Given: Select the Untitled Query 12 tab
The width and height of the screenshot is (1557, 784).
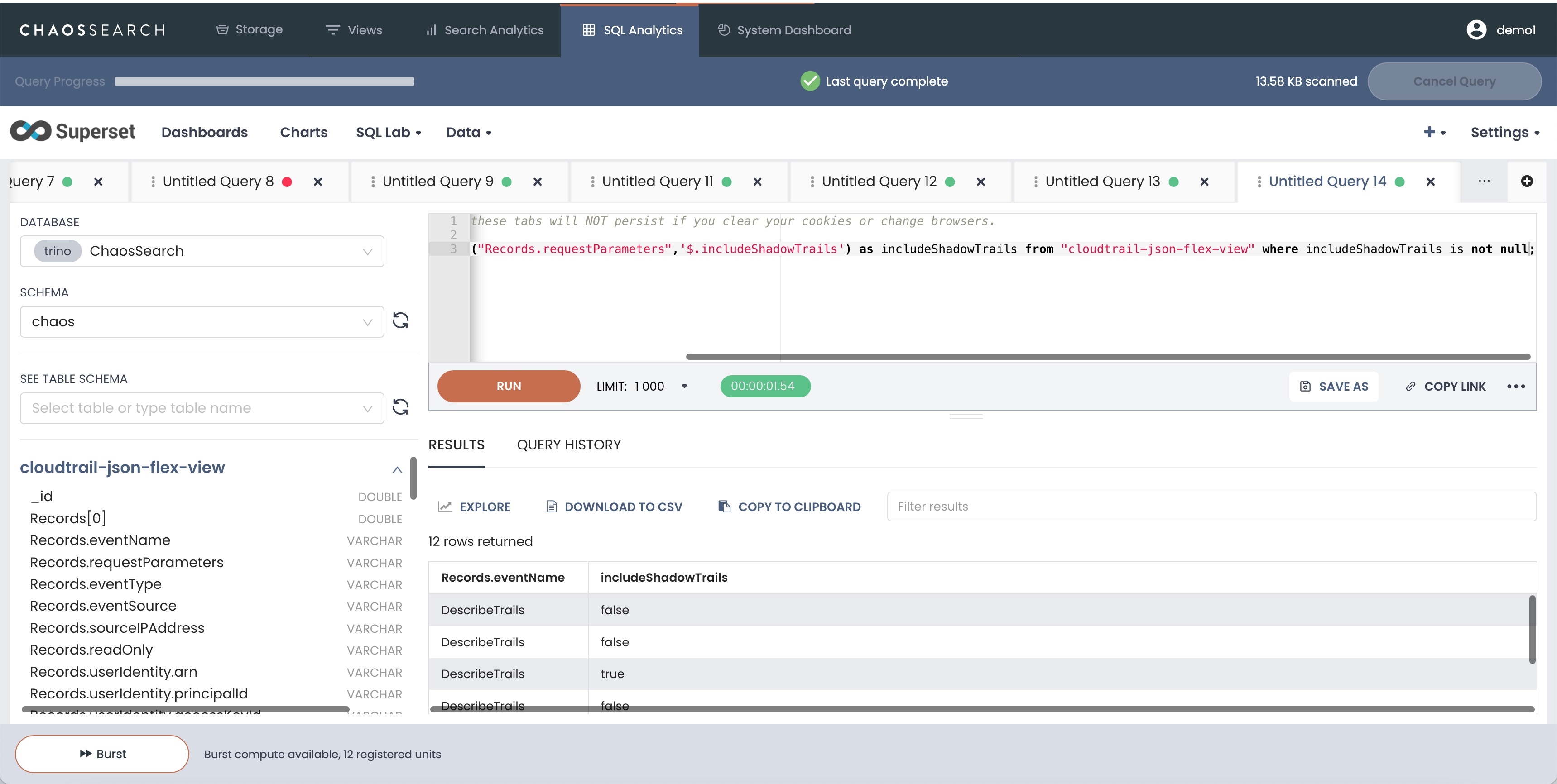Looking at the screenshot, I should (x=879, y=181).
